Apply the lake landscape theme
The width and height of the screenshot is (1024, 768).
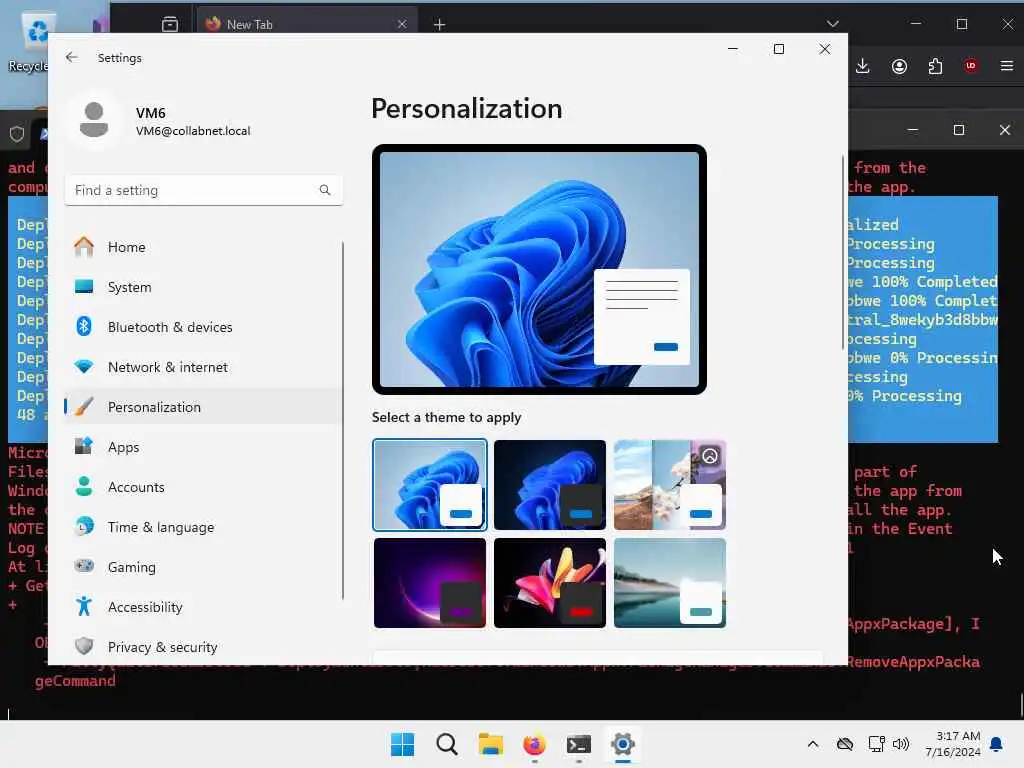(670, 583)
